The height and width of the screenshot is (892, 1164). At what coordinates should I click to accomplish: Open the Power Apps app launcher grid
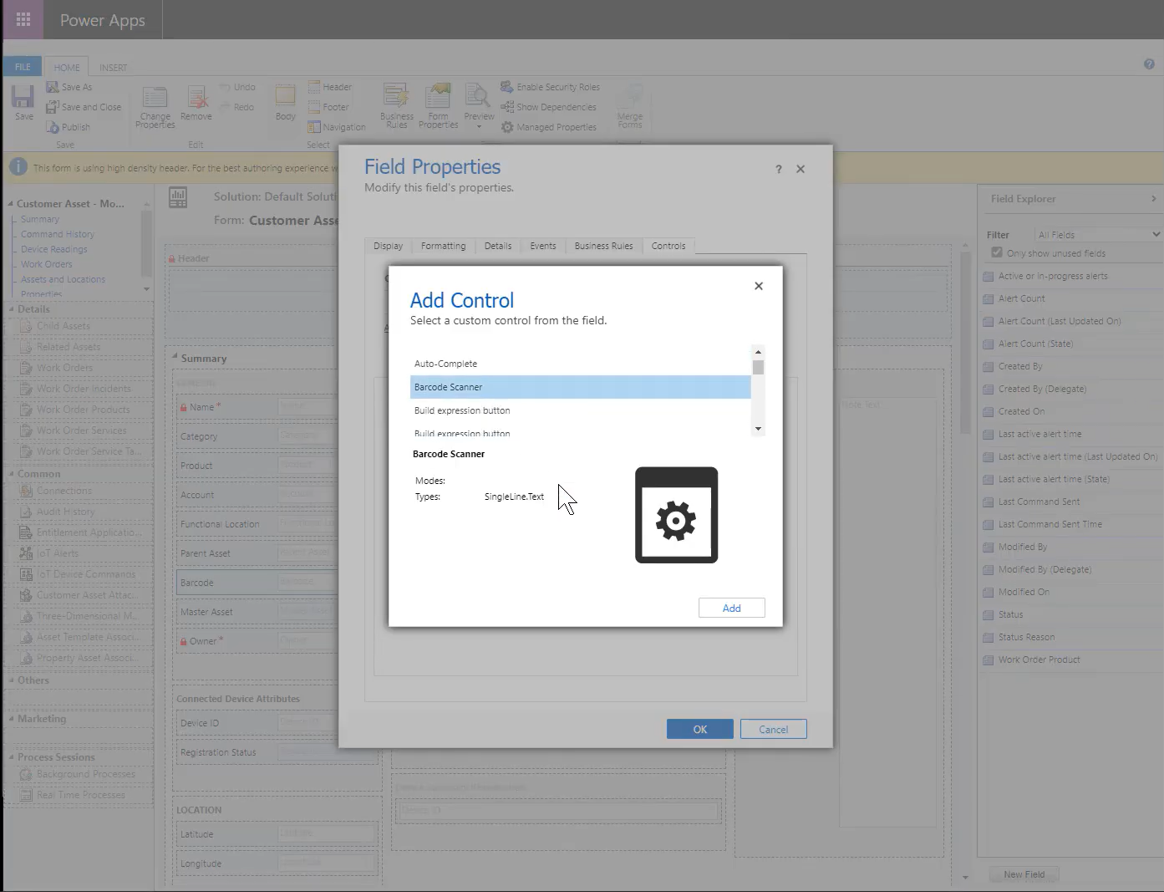(x=22, y=20)
